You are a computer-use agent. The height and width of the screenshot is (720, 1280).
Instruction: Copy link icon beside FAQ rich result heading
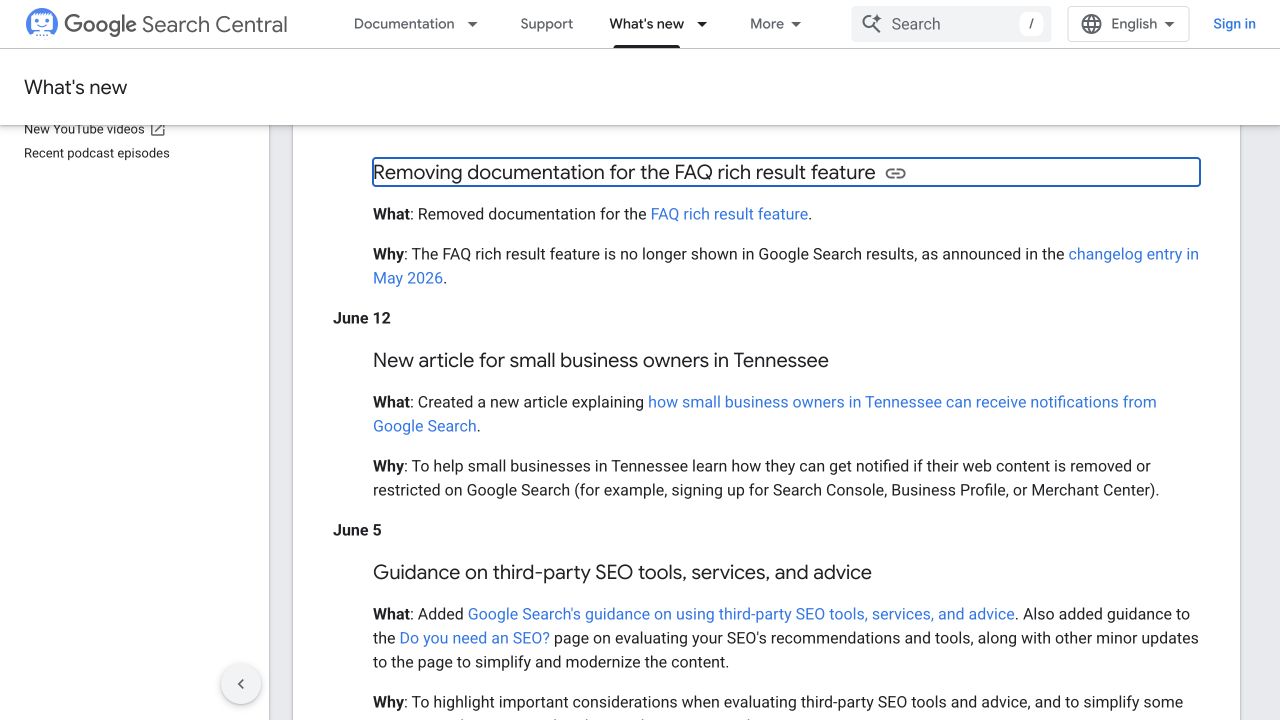pyautogui.click(x=896, y=173)
